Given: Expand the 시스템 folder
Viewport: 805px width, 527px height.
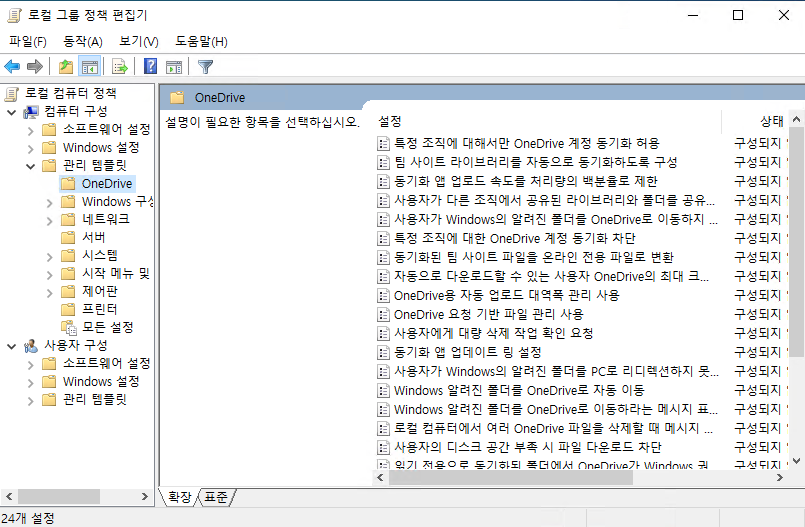Looking at the screenshot, I should (49, 257).
